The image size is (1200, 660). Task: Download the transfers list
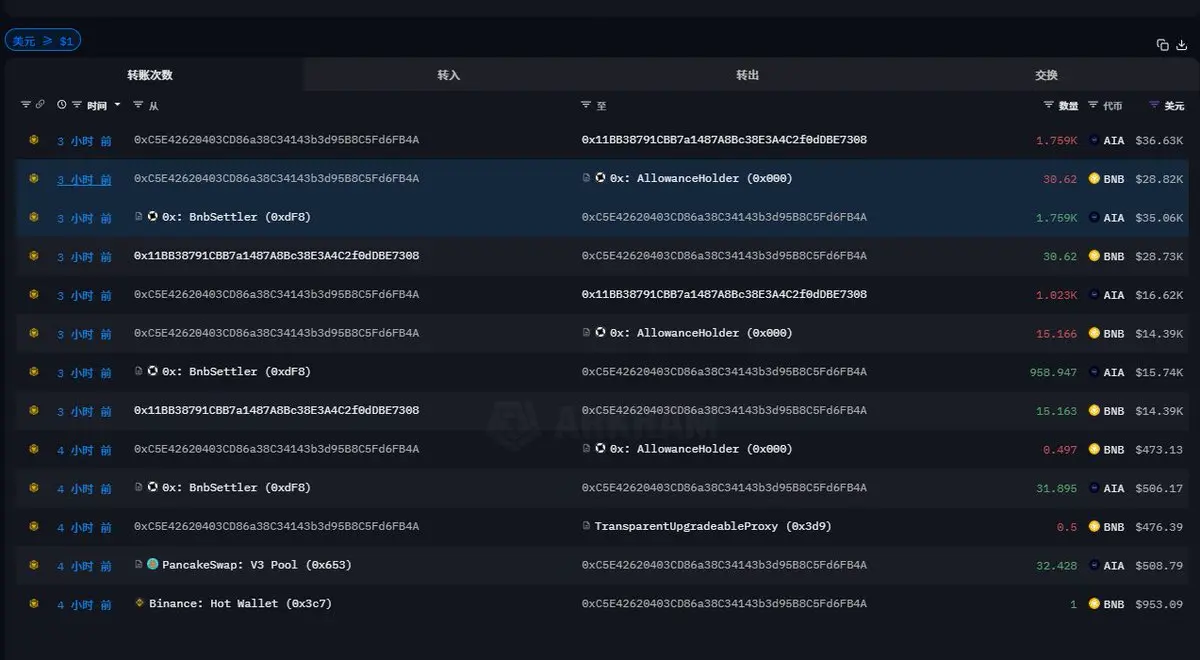[1181, 44]
